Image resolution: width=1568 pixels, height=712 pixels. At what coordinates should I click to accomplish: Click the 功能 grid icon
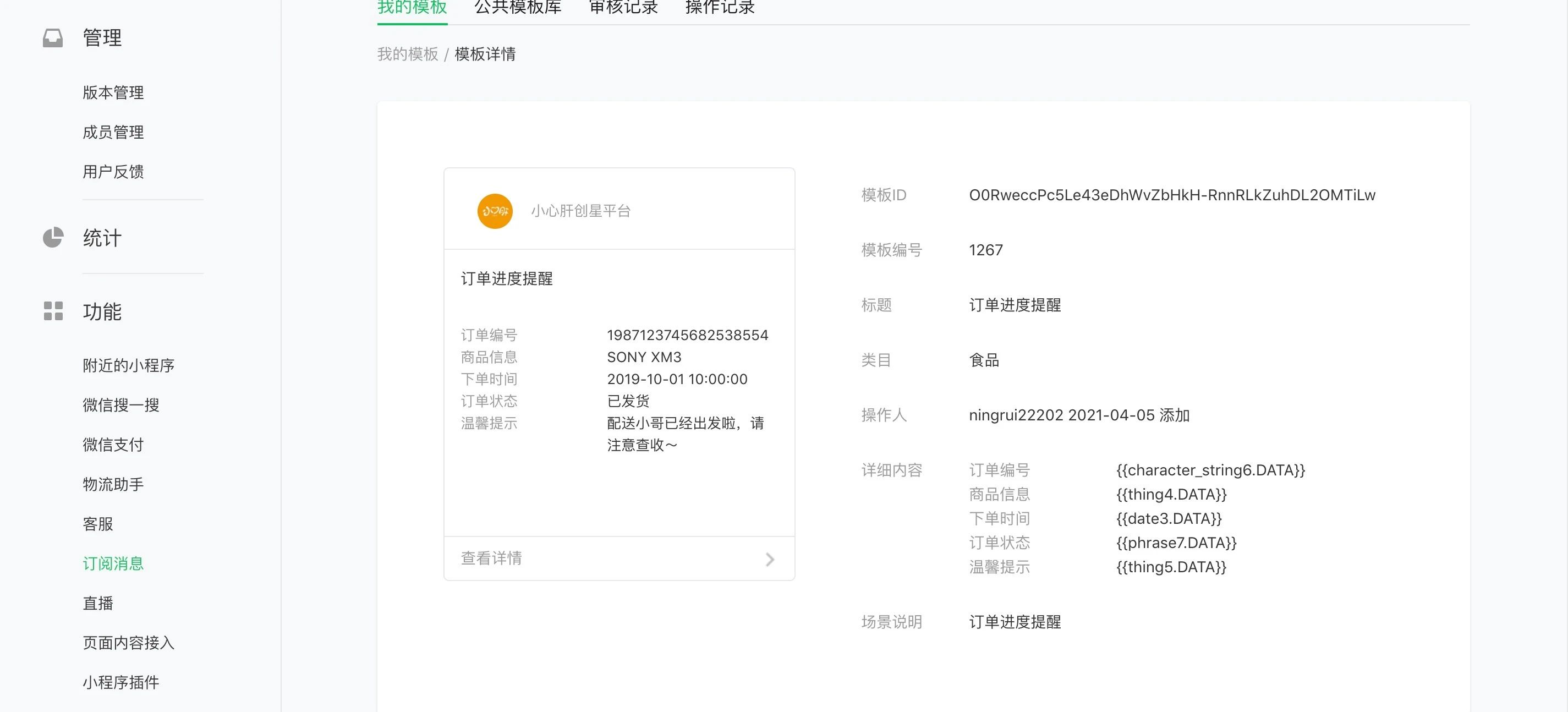pos(53,311)
